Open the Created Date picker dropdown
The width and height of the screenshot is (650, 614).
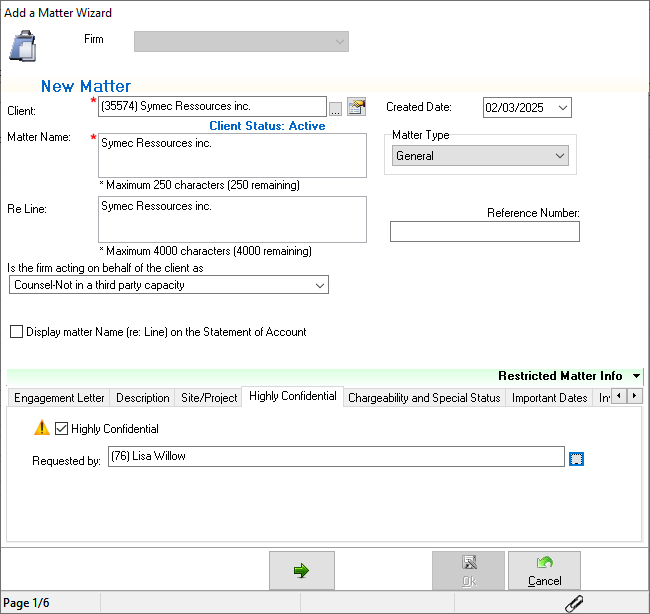[x=563, y=108]
